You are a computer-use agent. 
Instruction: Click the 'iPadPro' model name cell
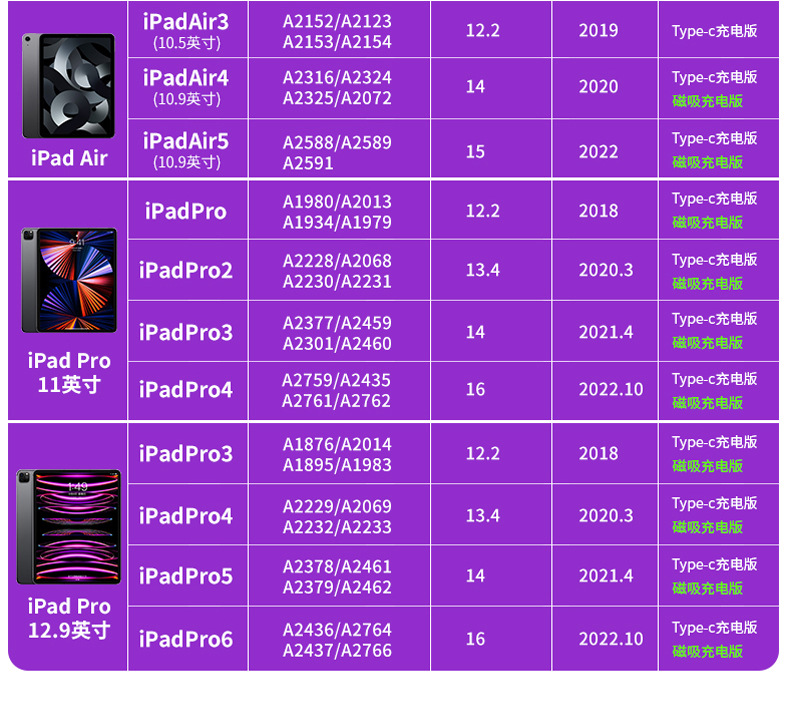pyautogui.click(x=186, y=211)
